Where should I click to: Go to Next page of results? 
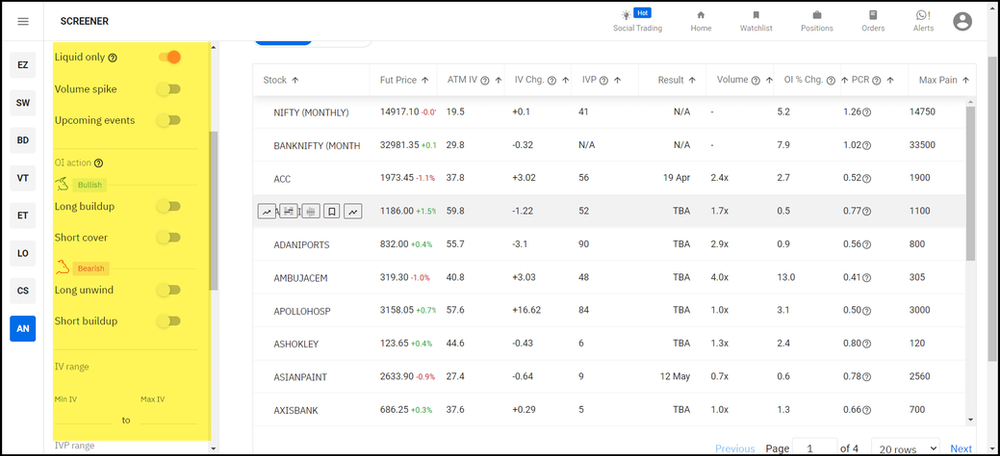(960, 449)
